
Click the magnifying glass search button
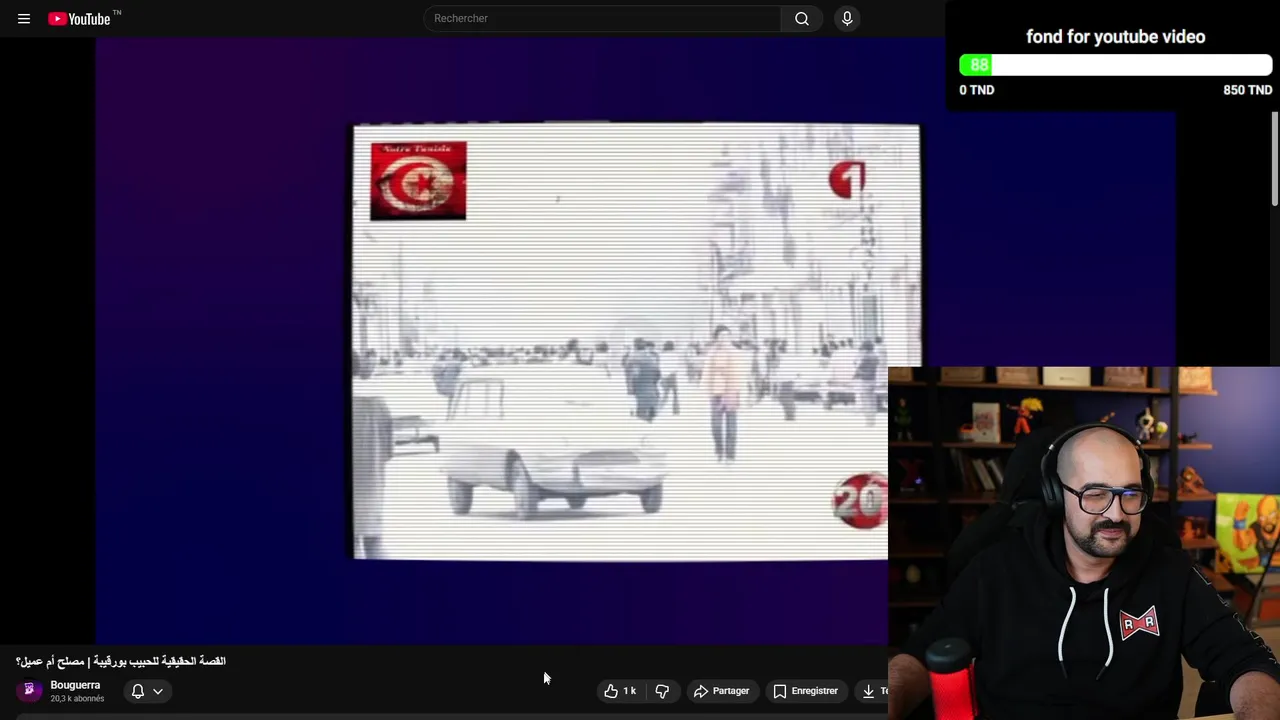click(802, 18)
